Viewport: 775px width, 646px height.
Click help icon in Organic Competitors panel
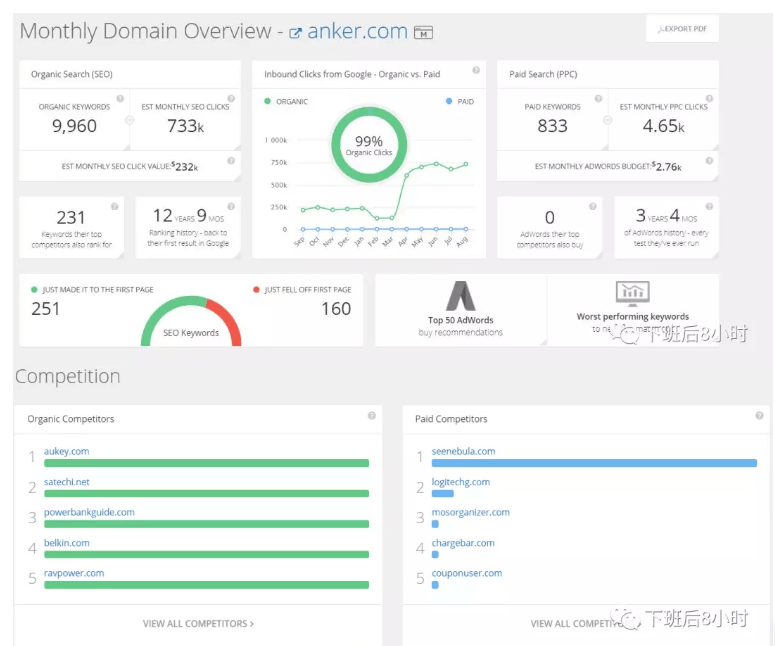371,416
